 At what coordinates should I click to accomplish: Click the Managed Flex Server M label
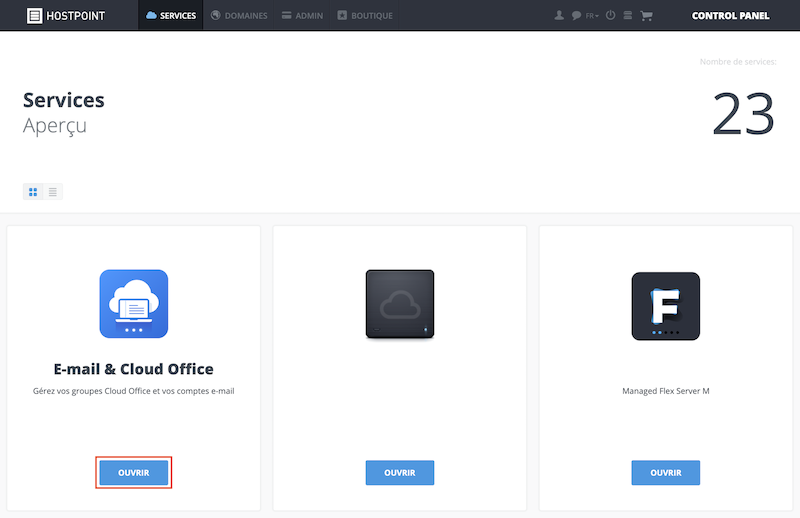[x=666, y=391]
